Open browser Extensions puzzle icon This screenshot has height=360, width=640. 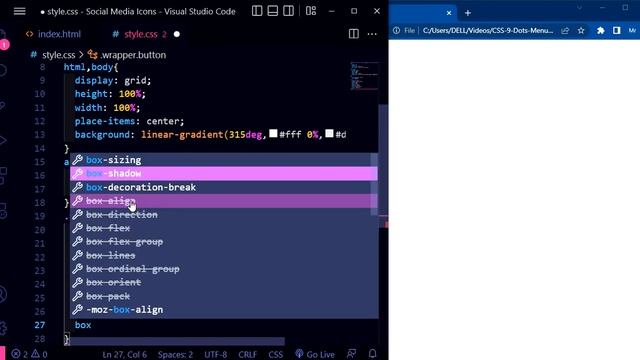tap(600, 31)
